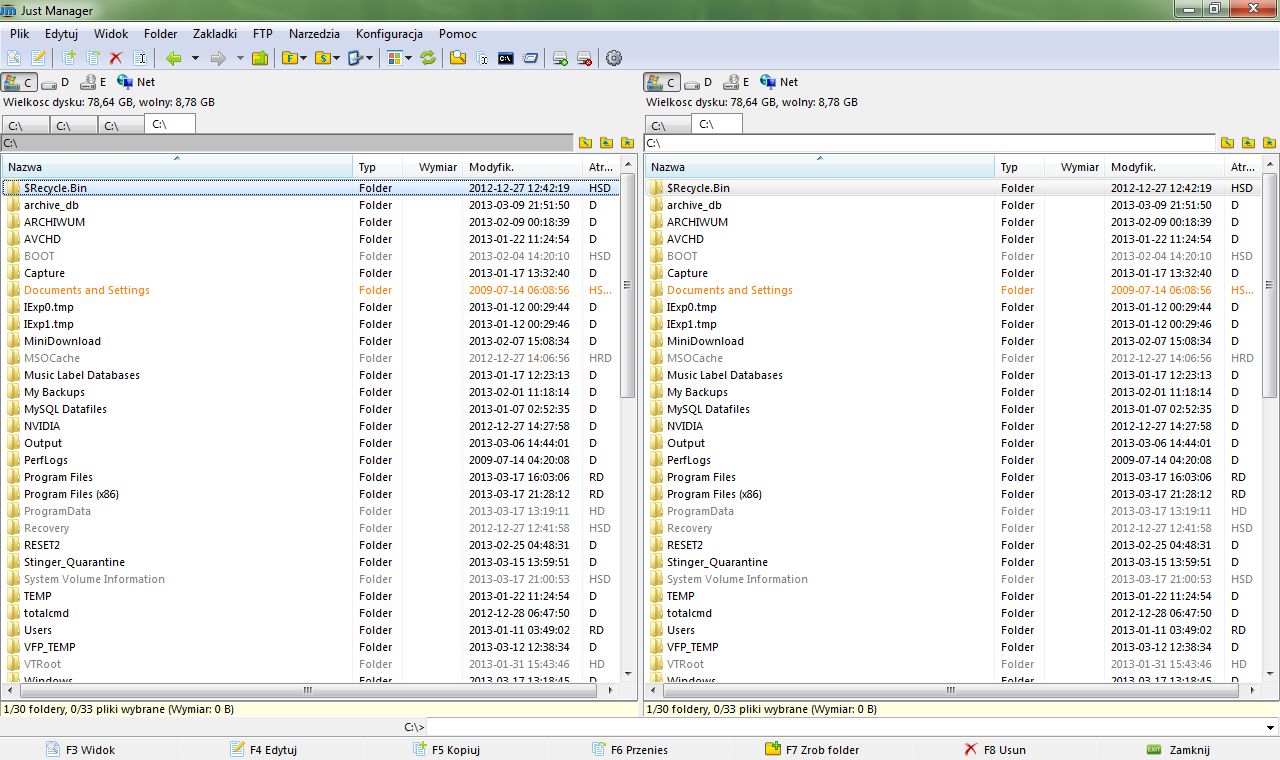
Task: Click the root folder icon beside left path bar
Action: pos(585,143)
